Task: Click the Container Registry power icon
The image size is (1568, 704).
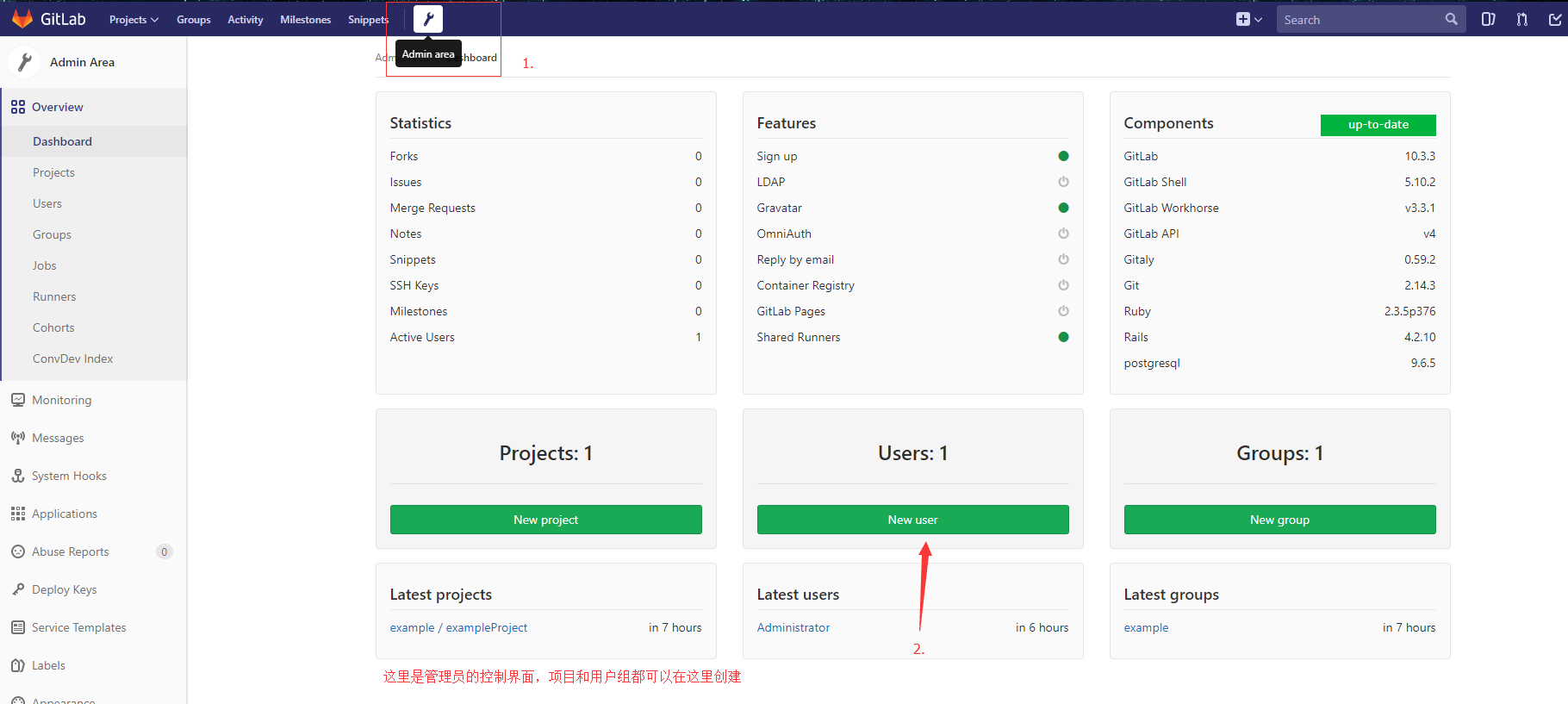Action: pos(1063,285)
